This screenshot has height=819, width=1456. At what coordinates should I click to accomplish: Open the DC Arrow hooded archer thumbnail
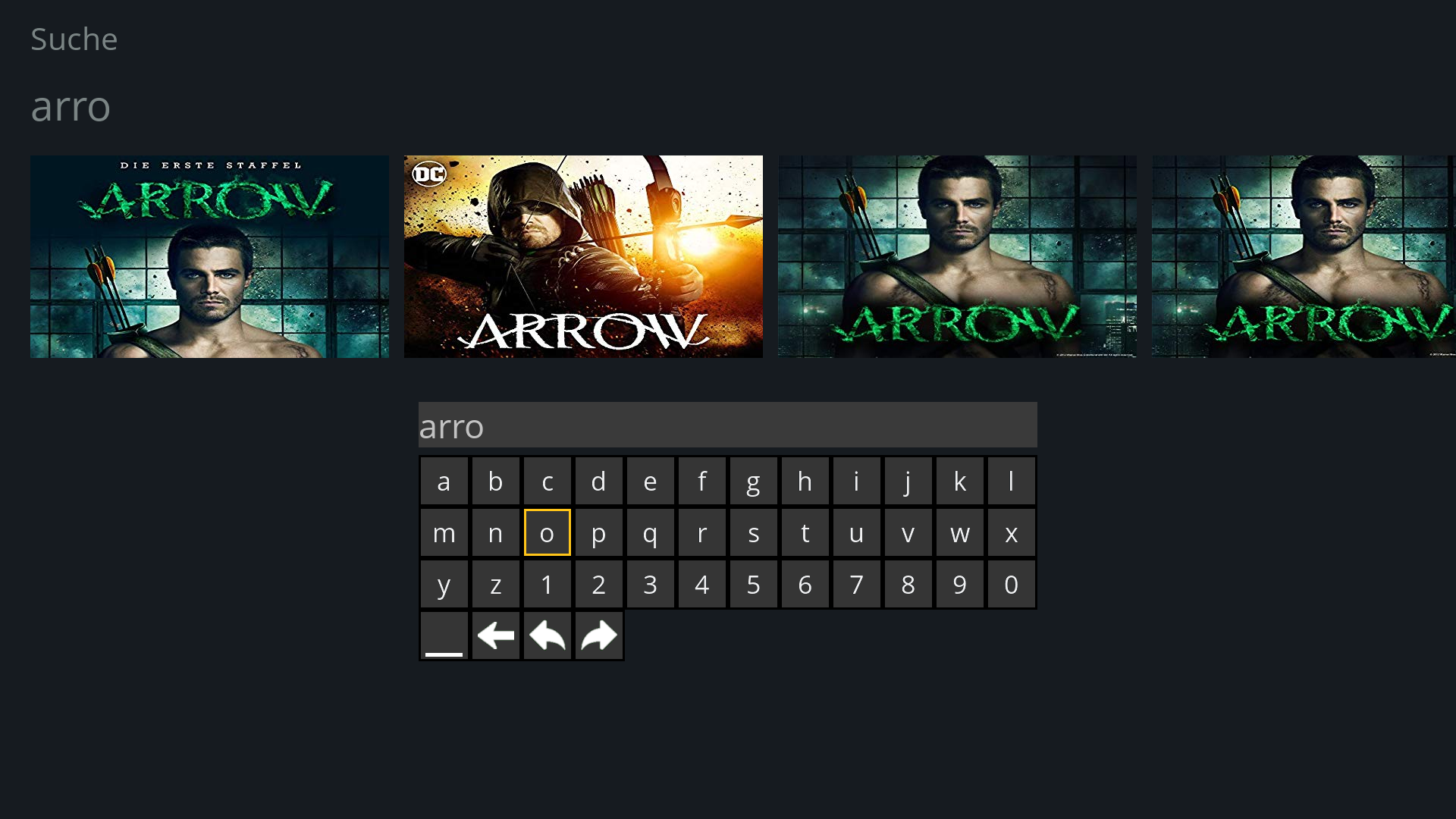click(x=583, y=256)
